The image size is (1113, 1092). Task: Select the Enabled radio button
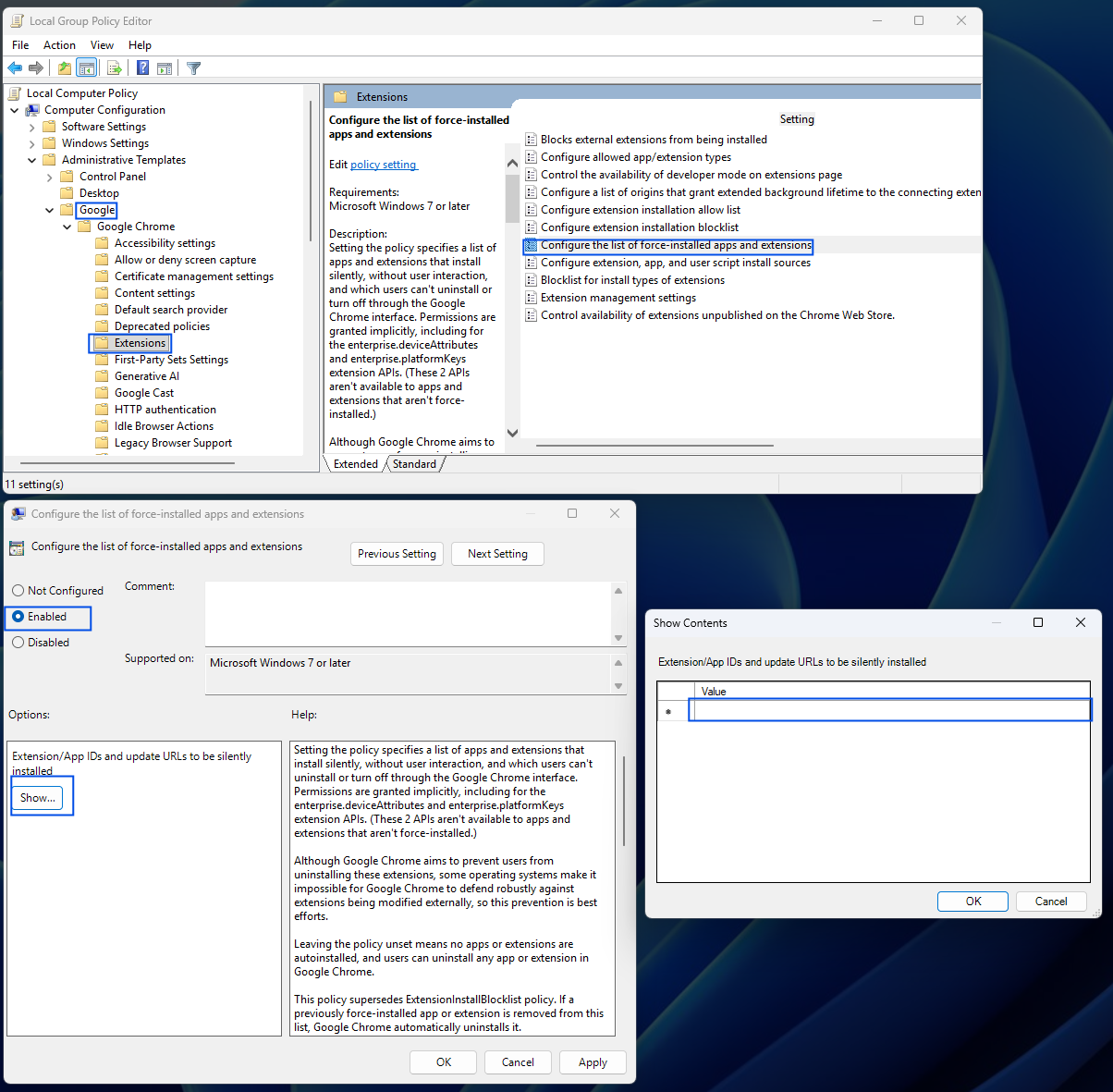18,616
